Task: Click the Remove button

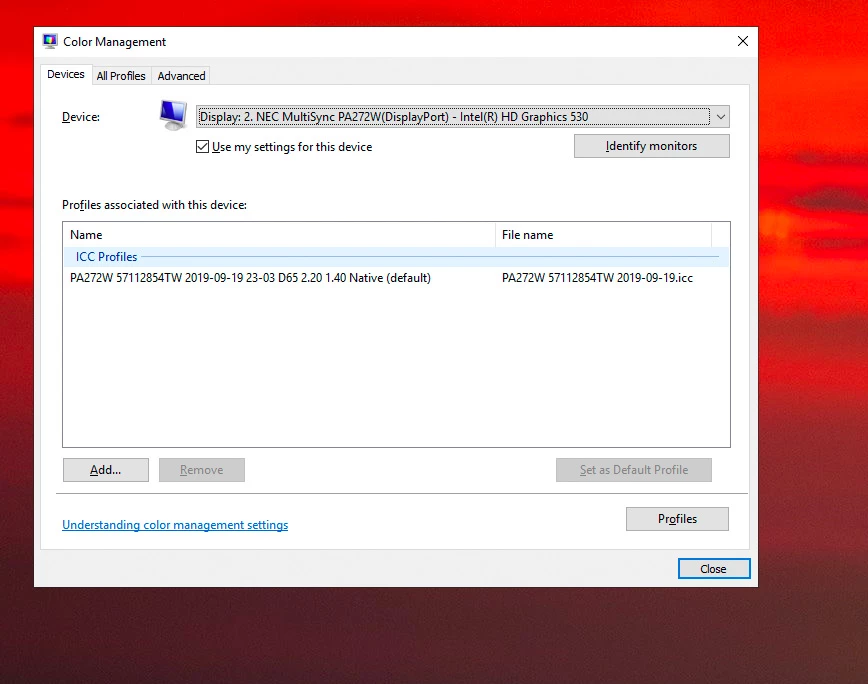Action: 202,470
